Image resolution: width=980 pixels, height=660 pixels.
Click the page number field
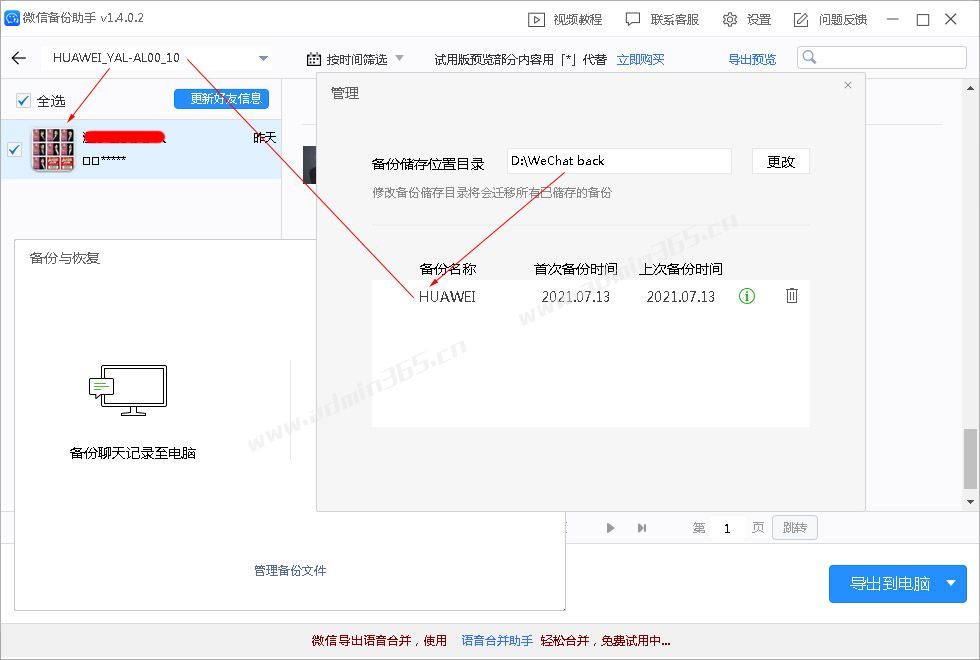tap(727, 528)
